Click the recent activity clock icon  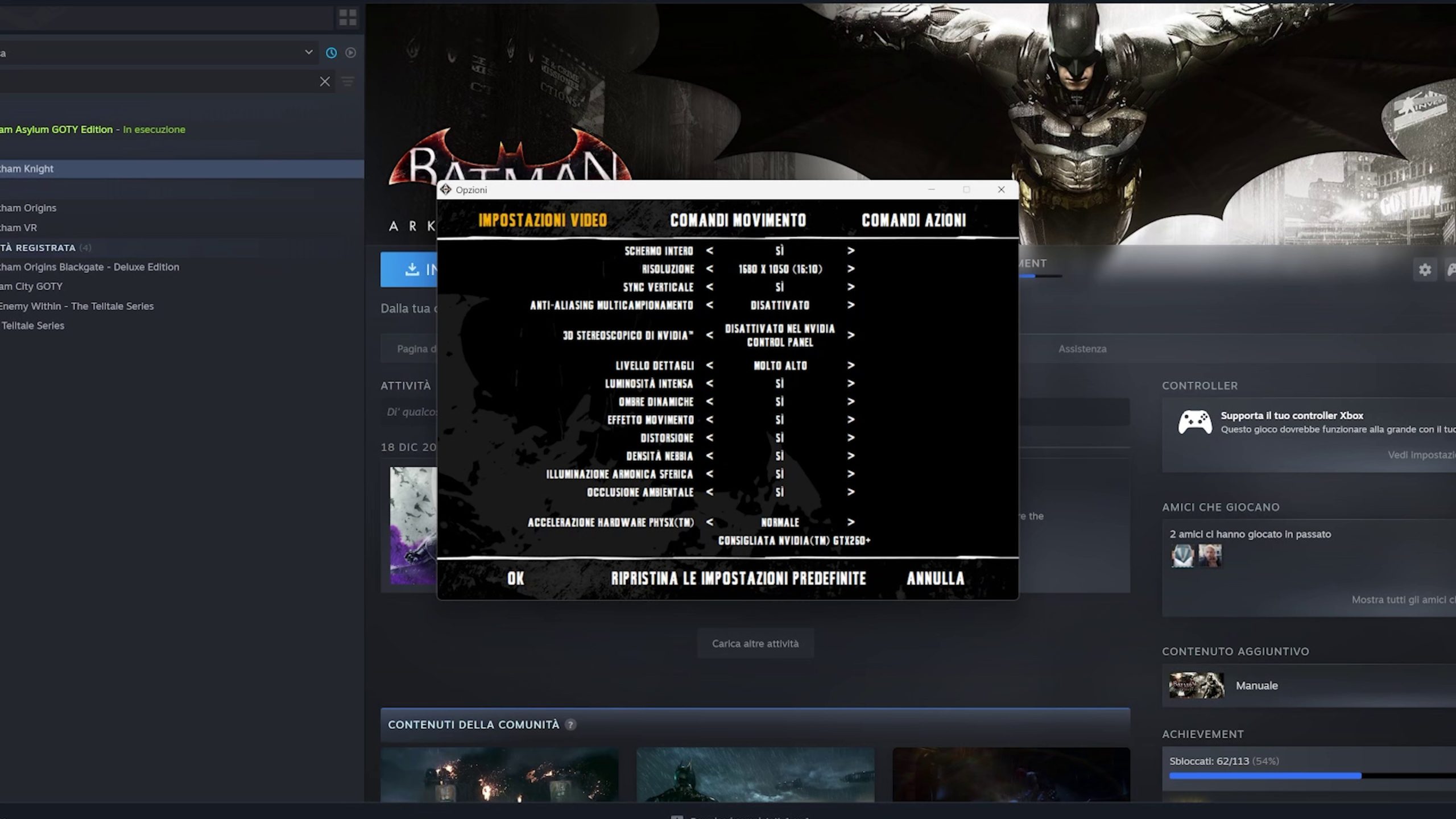coord(331,53)
